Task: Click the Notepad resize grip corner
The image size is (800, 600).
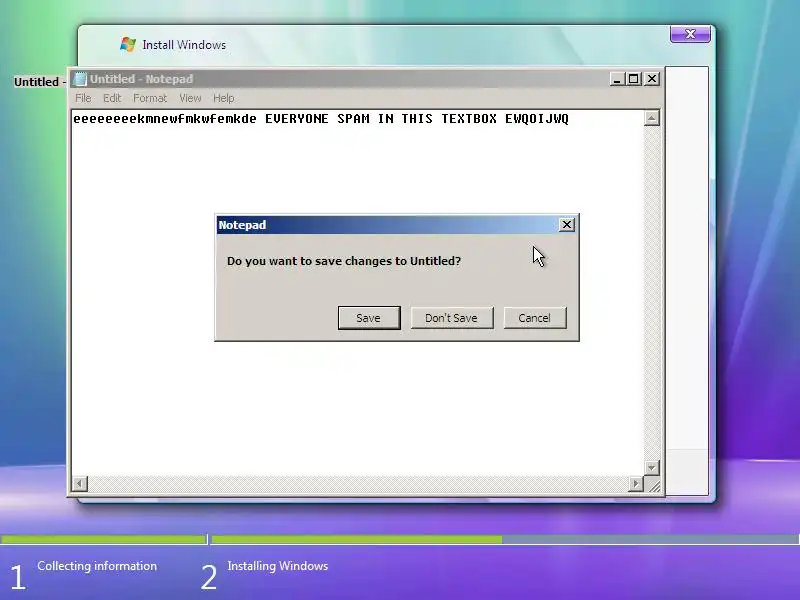Action: pyautogui.click(x=654, y=485)
